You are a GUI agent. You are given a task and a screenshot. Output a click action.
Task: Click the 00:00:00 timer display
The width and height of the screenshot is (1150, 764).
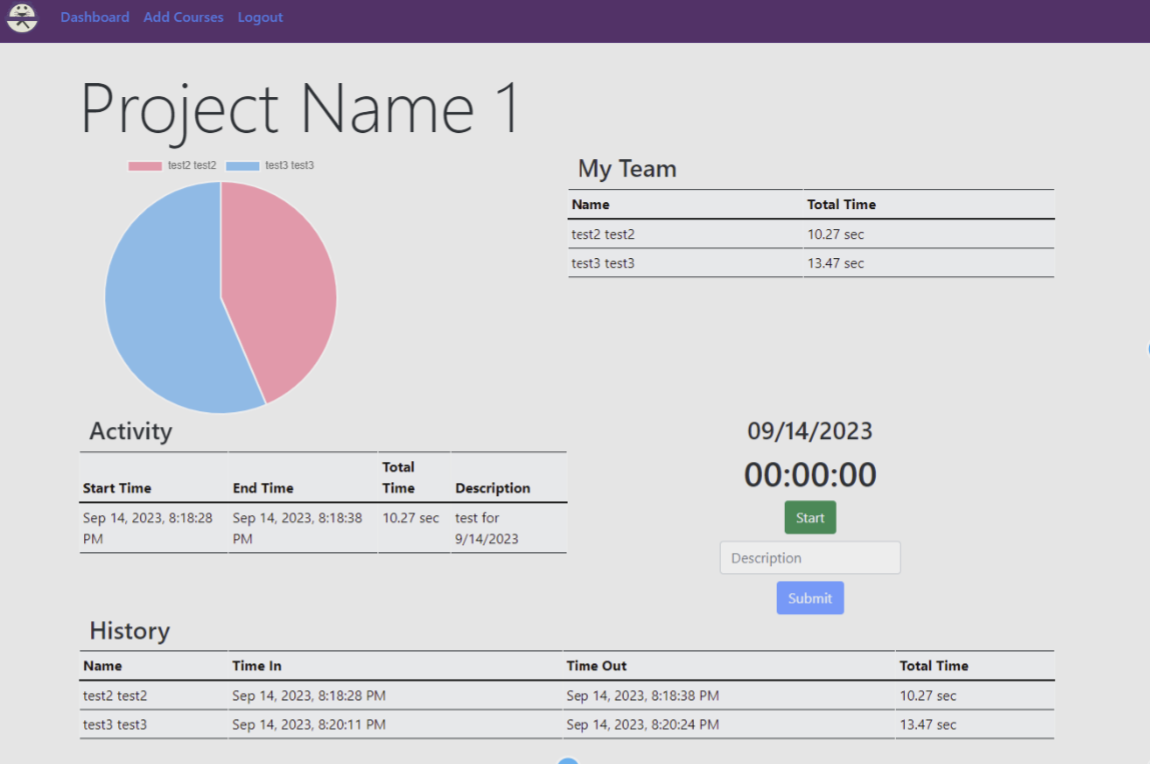coord(810,475)
